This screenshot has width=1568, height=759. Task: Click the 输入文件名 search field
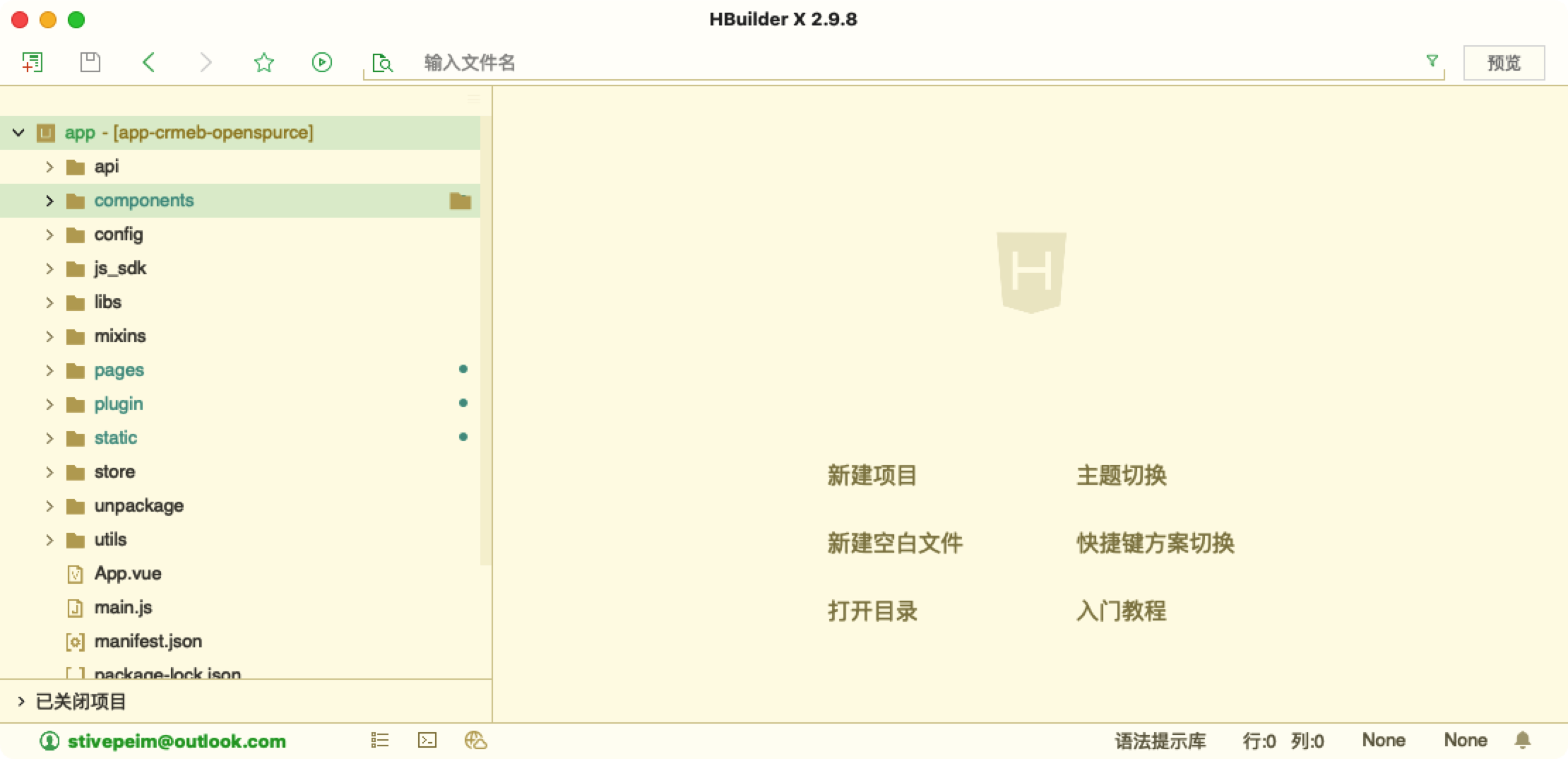click(x=904, y=63)
